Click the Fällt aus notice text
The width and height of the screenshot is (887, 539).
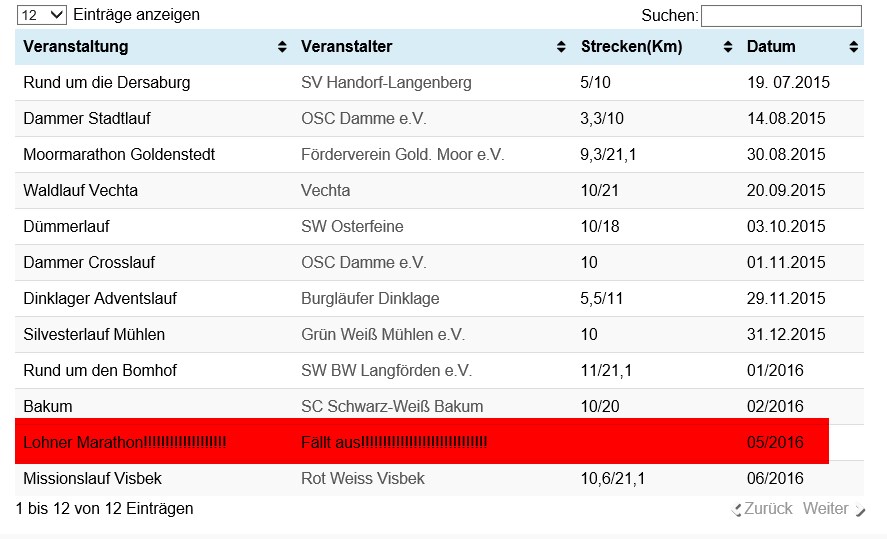[x=394, y=442]
